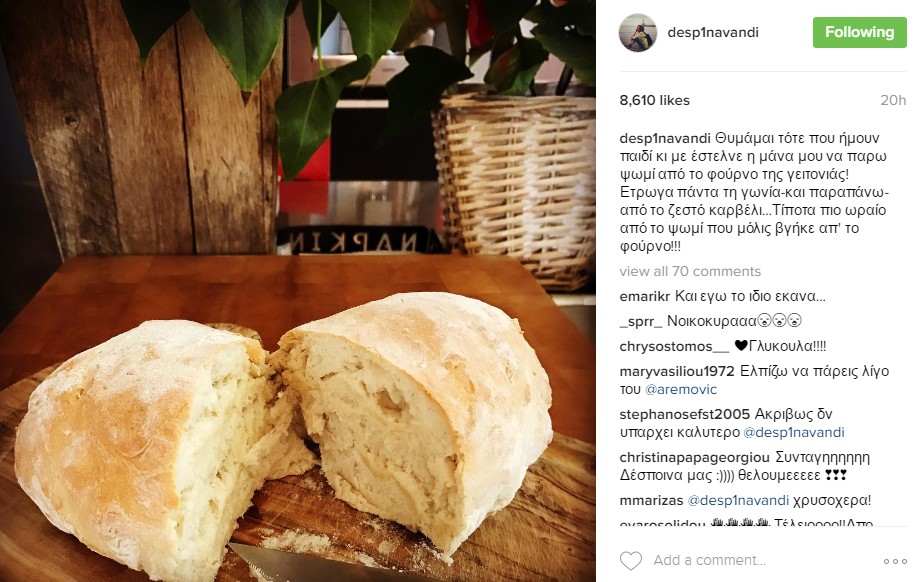Open maryvasiliou1972 commenter profile
This screenshot has width=914, height=582.
coord(677,371)
